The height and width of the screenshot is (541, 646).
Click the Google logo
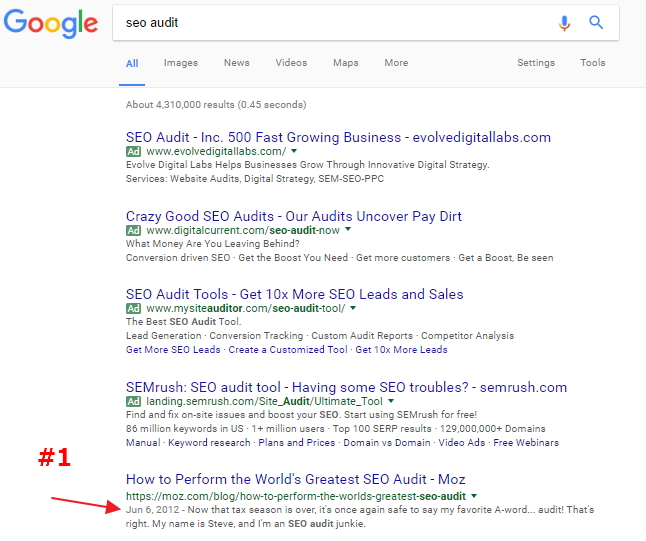(x=51, y=23)
